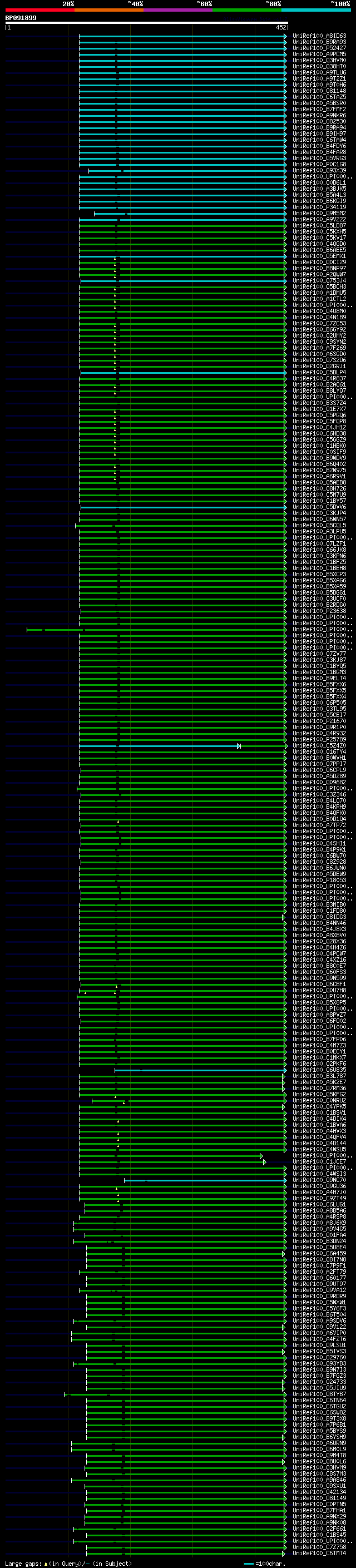Select the UniRef100_Q7RM36 label
Image resolution: width=356 pixels, height=1568 pixels.
(x=319, y=1089)
